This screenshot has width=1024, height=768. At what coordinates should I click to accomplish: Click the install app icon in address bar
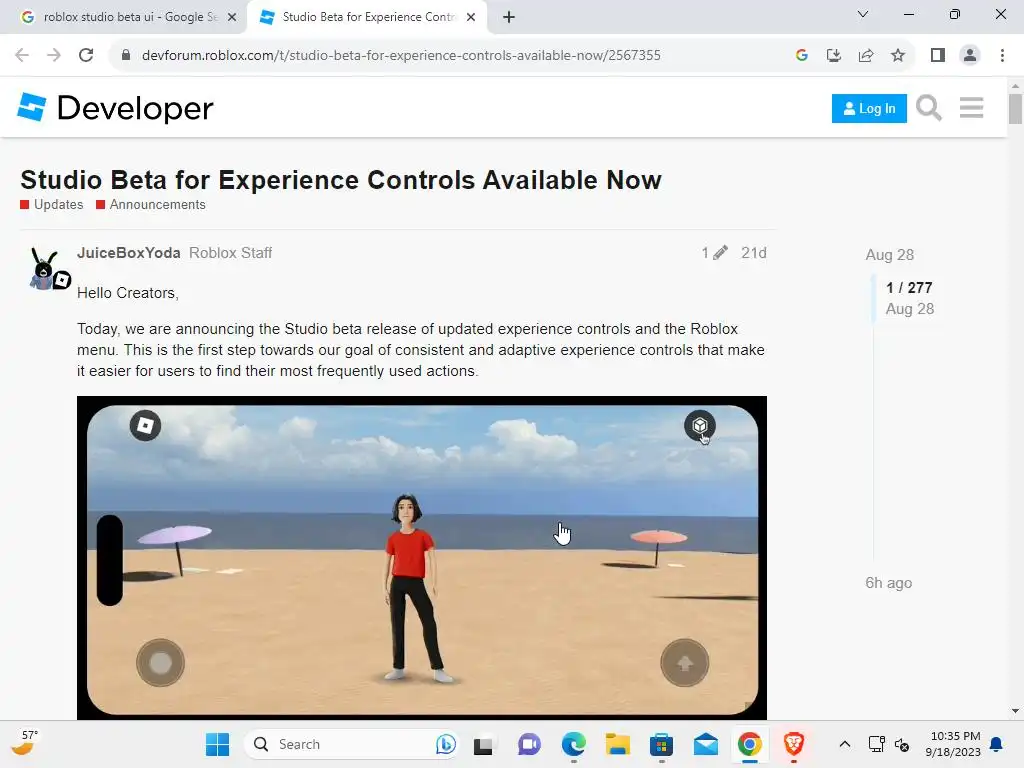(833, 56)
